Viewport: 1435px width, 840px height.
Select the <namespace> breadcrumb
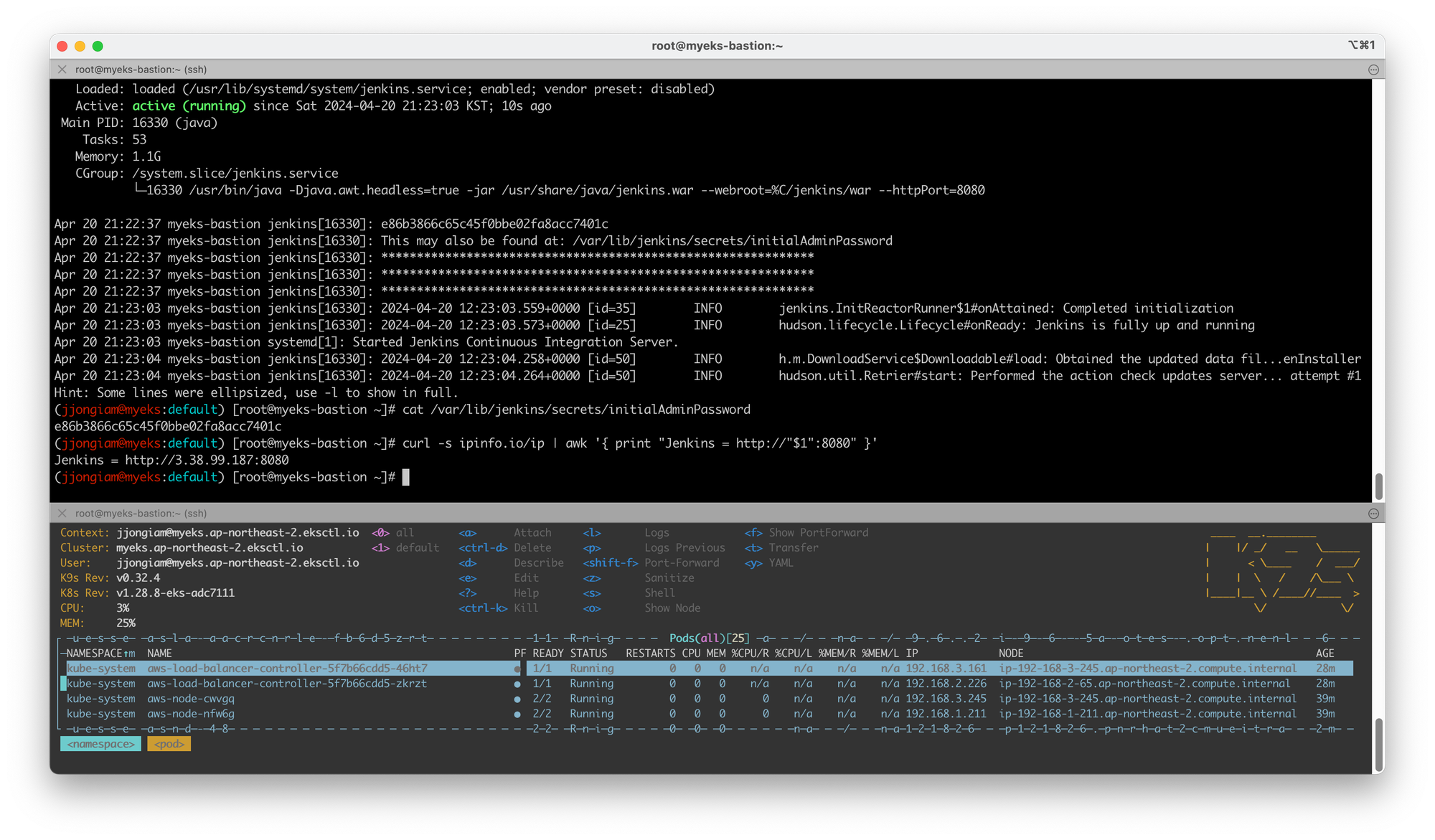[100, 745]
